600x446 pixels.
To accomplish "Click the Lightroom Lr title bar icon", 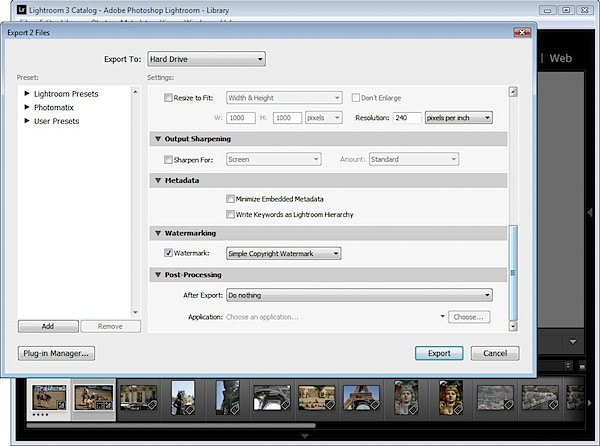I will coord(22,10).
